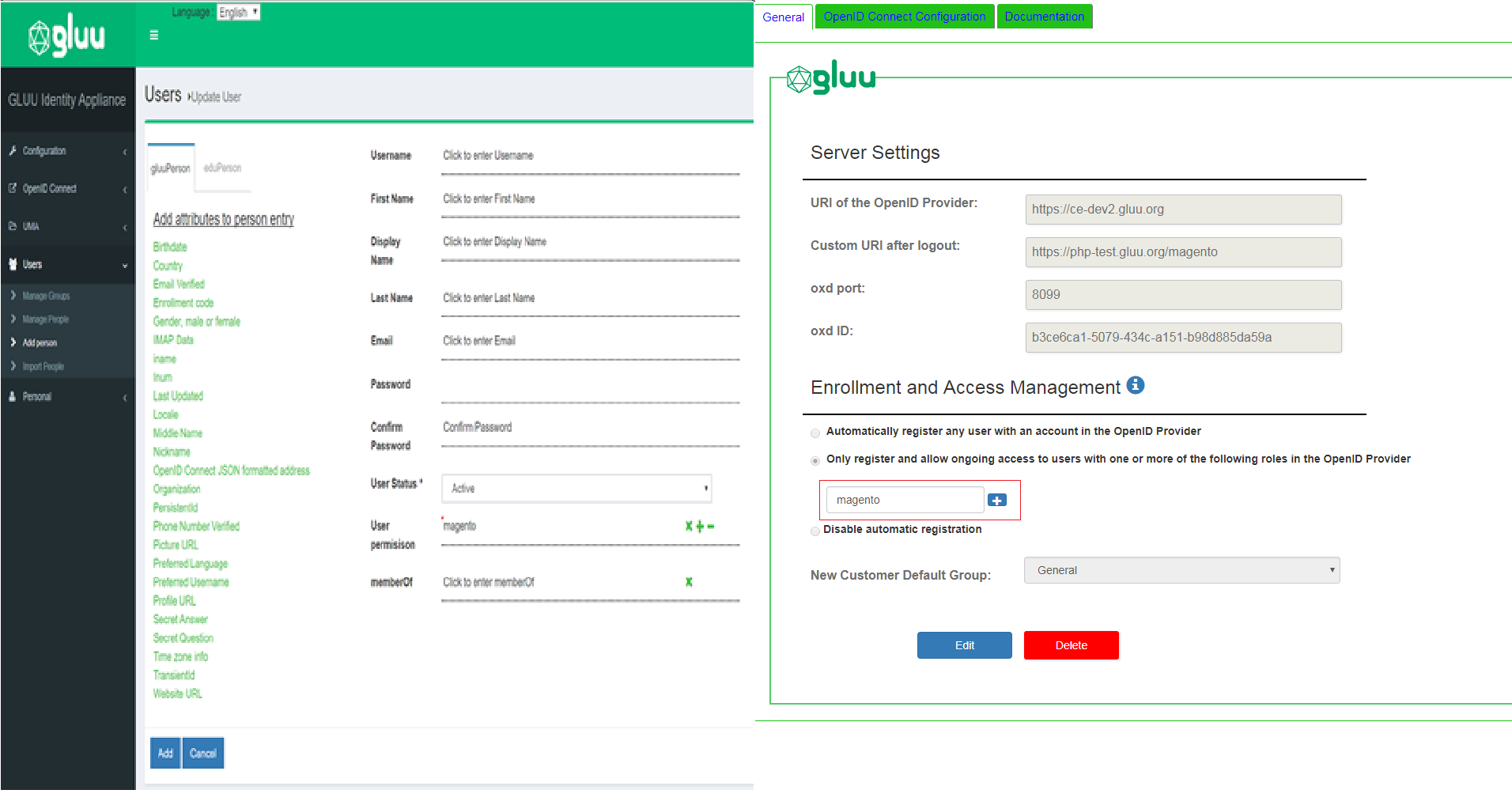The image size is (1512, 805).
Task: Remove the memberOf attribute with green X
Action: 689,582
